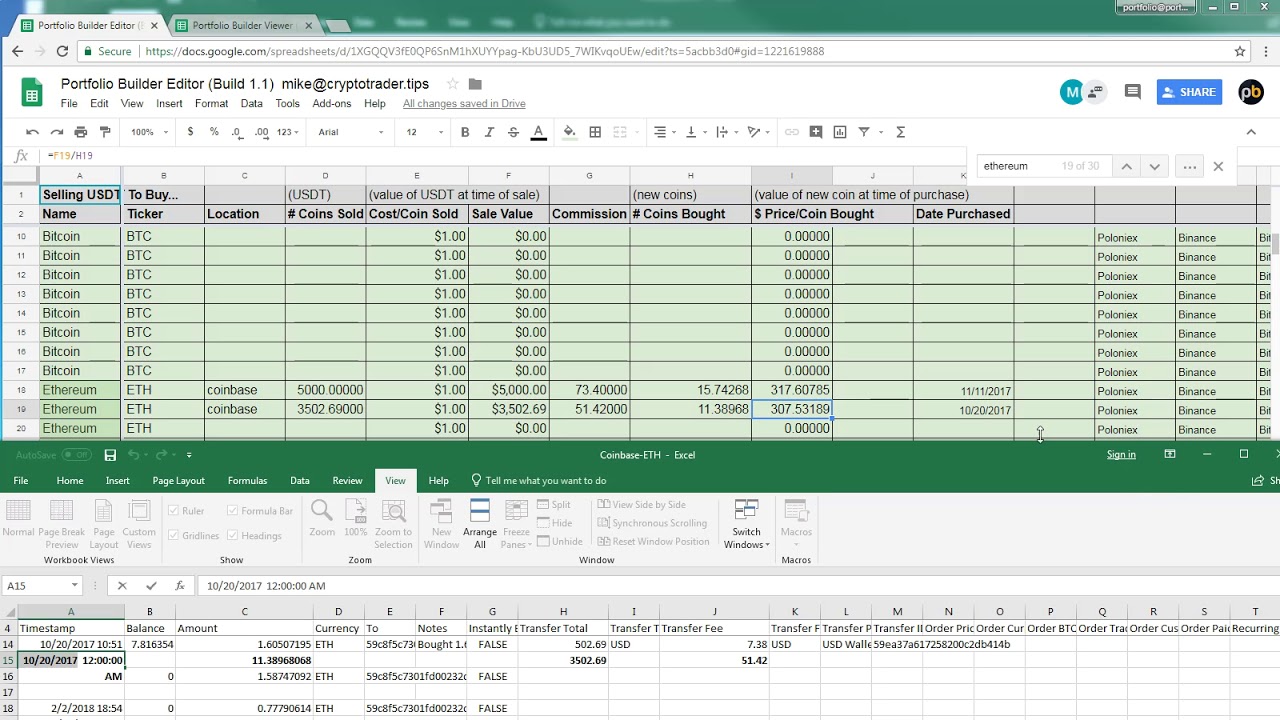Select the cell showing 307.53189 in Sheets
The image size is (1280, 720).
coord(791,409)
